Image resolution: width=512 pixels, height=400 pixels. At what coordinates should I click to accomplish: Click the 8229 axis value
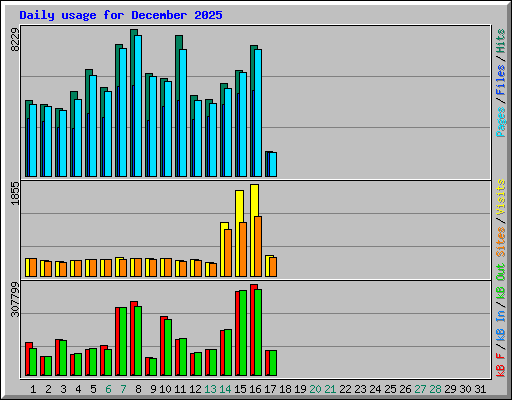[x=15, y=40]
